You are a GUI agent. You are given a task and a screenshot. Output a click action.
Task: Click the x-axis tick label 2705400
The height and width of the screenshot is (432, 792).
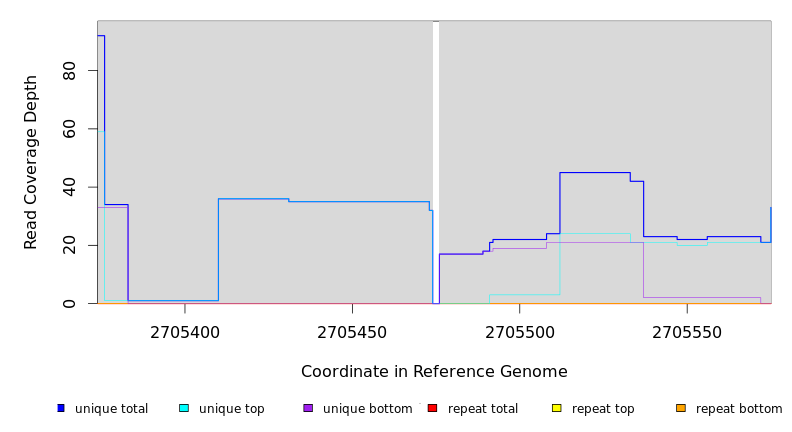point(185,332)
